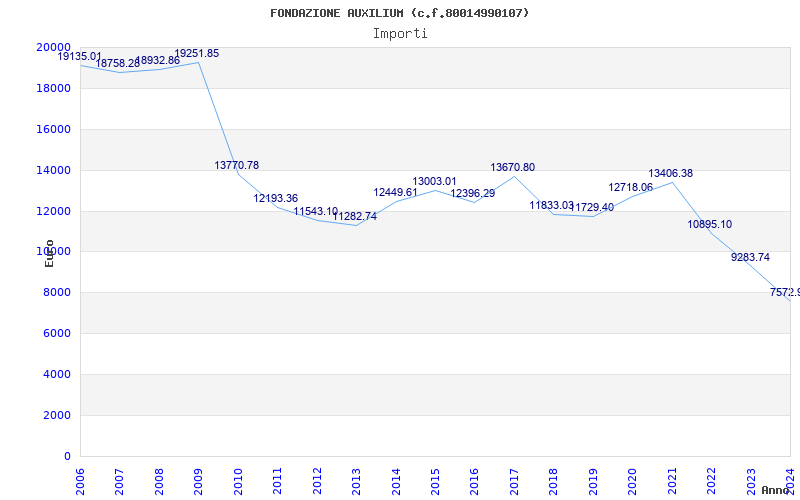The height and width of the screenshot is (500, 800).
Task: Click the y-axis tick 20000
Action: click(x=54, y=47)
